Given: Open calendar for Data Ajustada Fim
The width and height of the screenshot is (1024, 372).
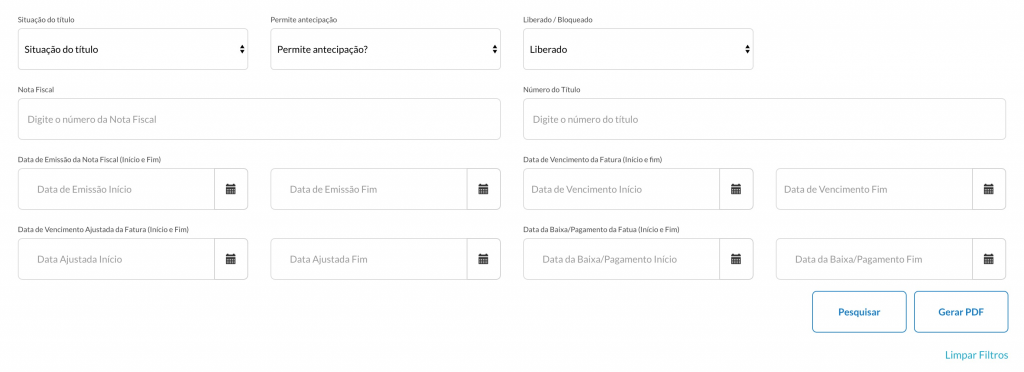Looking at the screenshot, I should (483, 259).
